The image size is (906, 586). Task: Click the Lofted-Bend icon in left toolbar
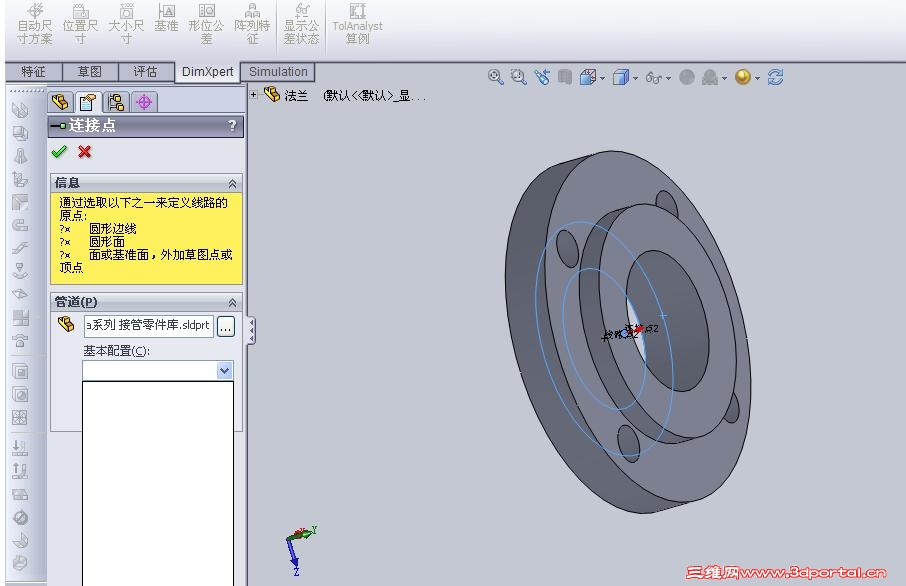(20, 156)
